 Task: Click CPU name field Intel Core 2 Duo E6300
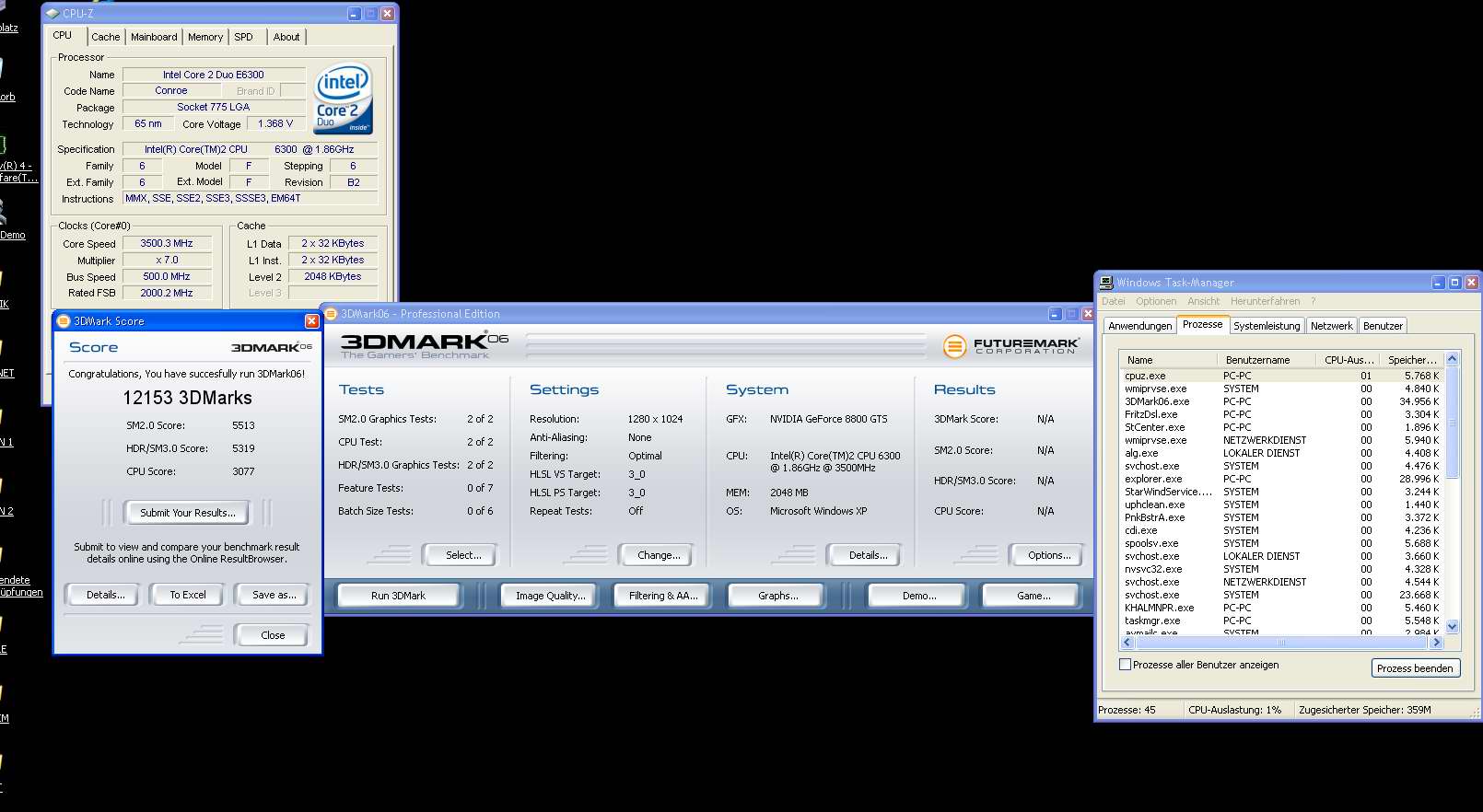(x=214, y=75)
